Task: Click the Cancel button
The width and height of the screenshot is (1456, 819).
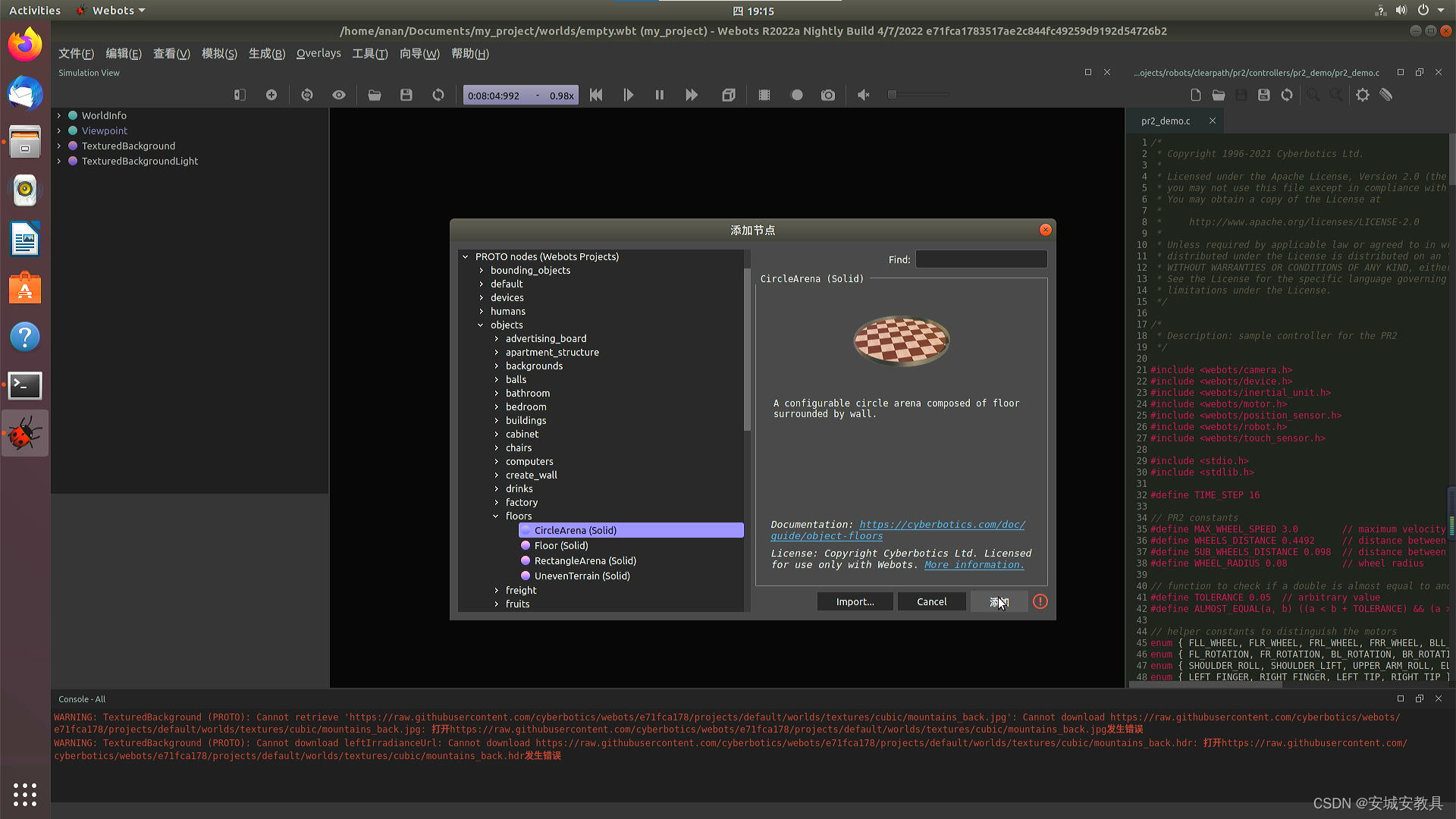Action: pyautogui.click(x=931, y=601)
